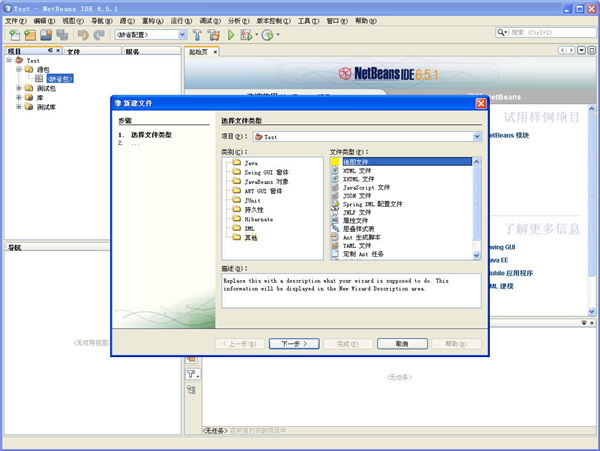
Task: Click the editor tab scroll-right arrow
Action: 571,50
